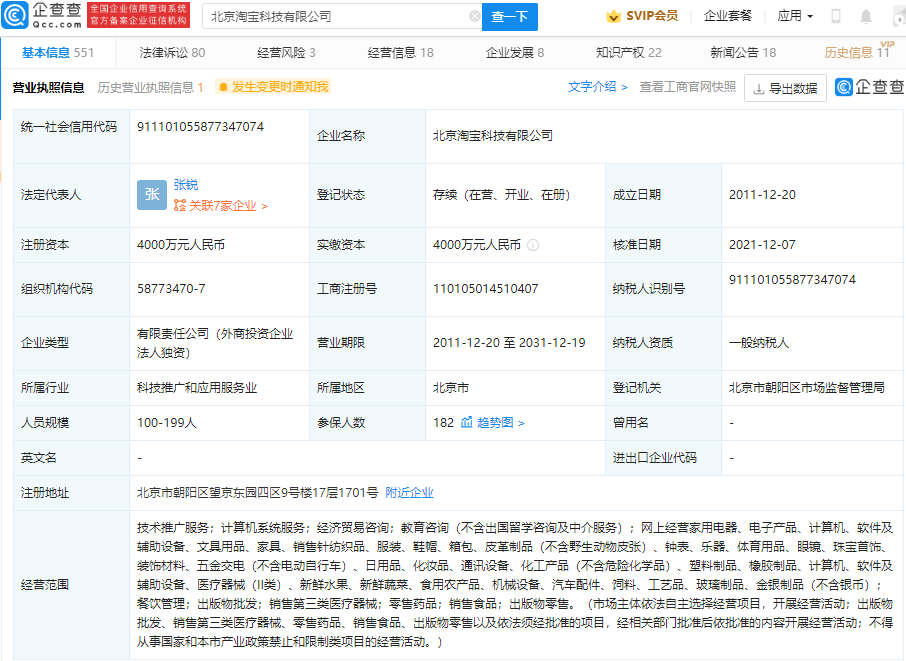Open SVIP会员 link

[652, 16]
